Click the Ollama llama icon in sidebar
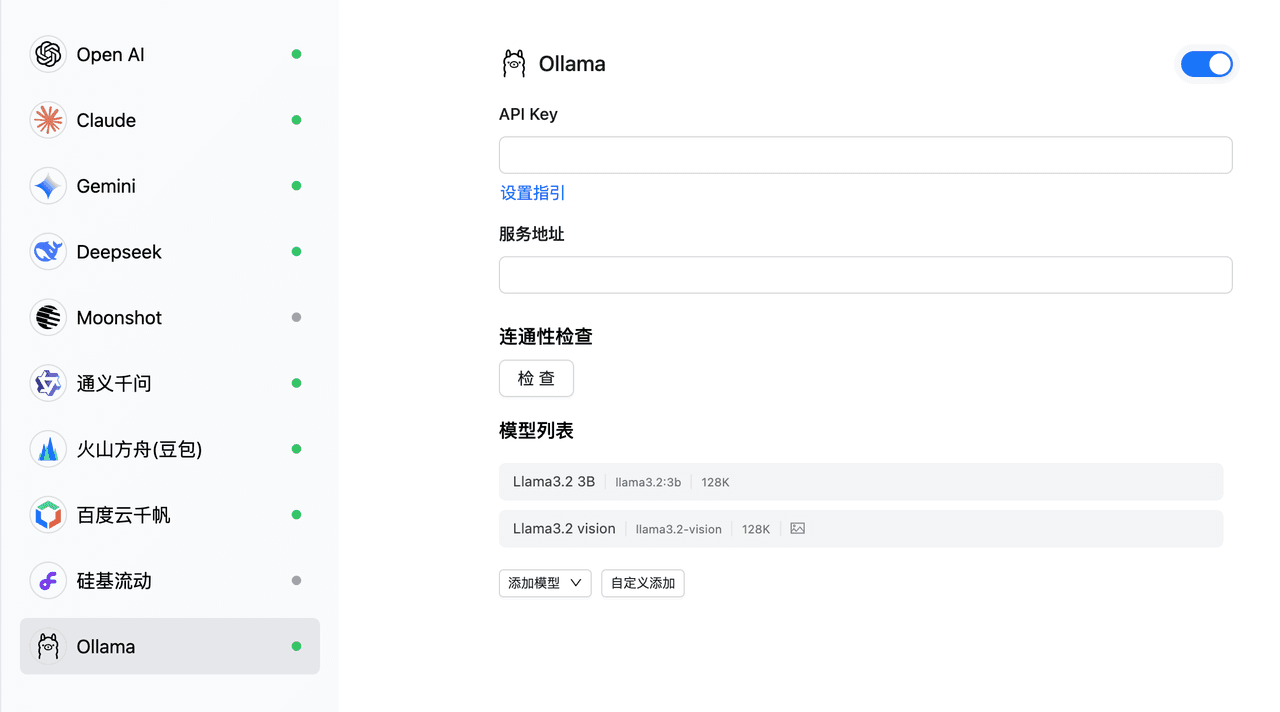1280x712 pixels. click(48, 646)
